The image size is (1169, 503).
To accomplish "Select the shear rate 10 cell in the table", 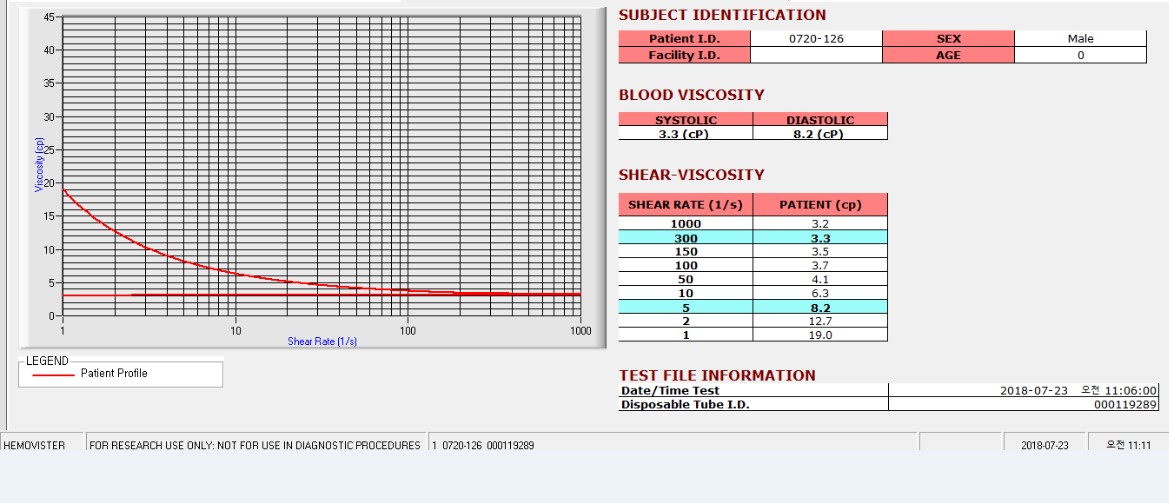I will point(686,293).
